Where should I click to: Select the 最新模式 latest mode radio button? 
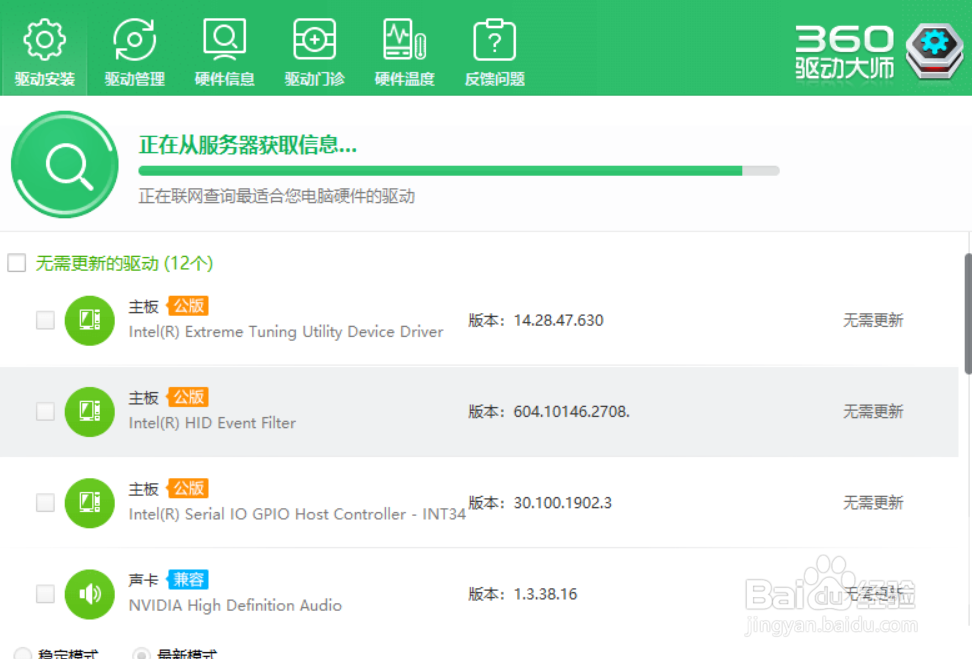[141, 653]
